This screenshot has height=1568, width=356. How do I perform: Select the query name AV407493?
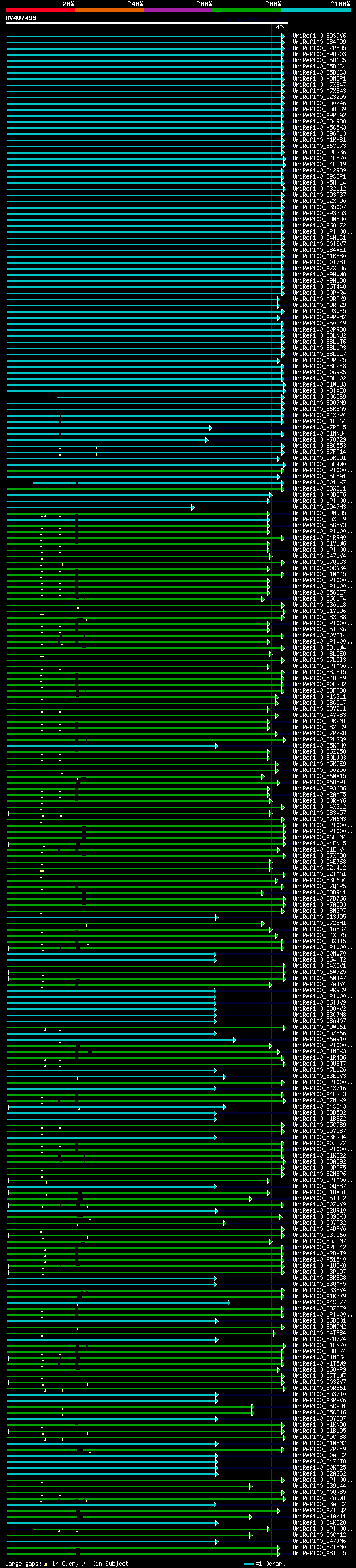point(21,18)
